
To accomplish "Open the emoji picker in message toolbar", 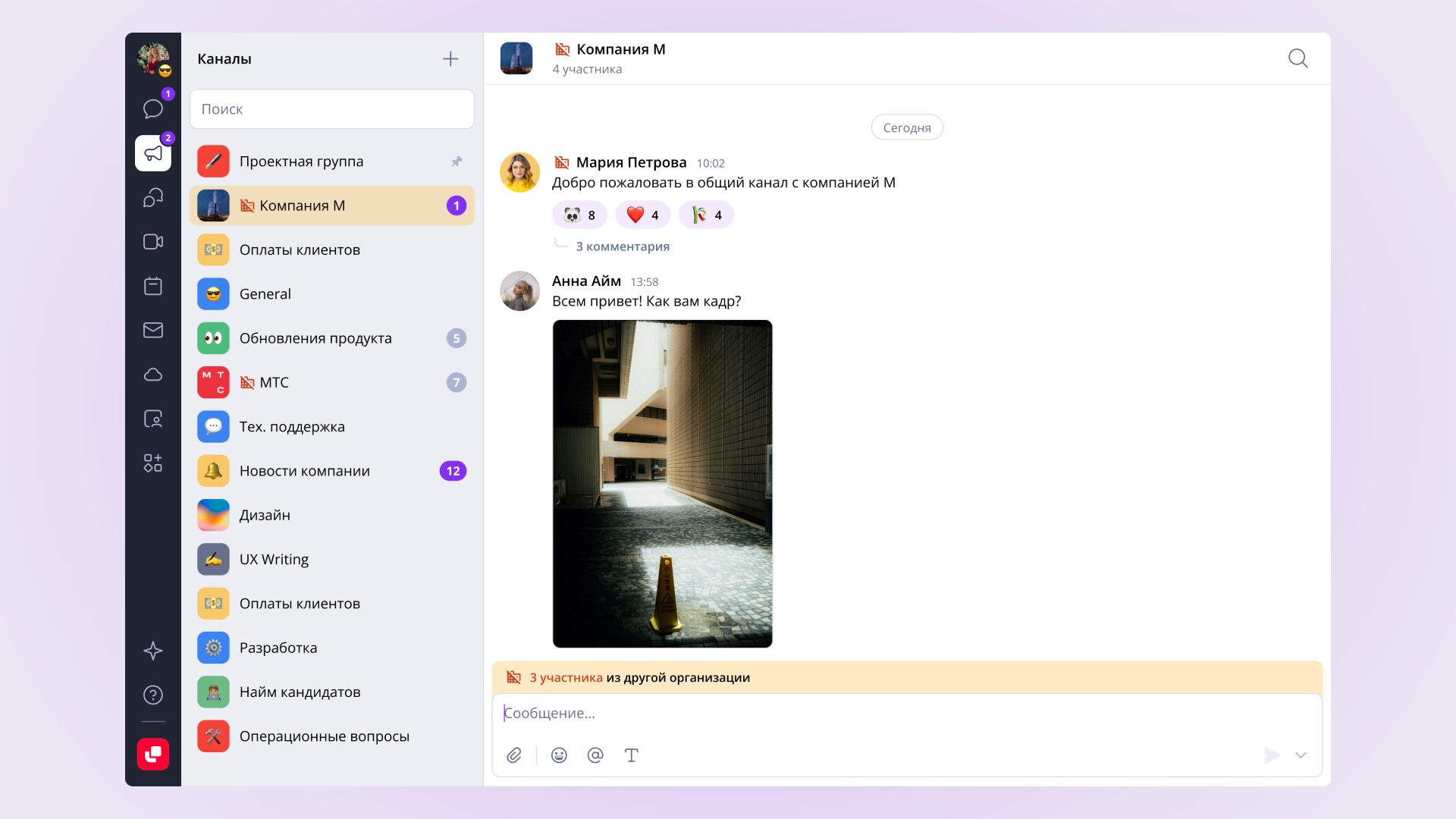I will click(559, 755).
